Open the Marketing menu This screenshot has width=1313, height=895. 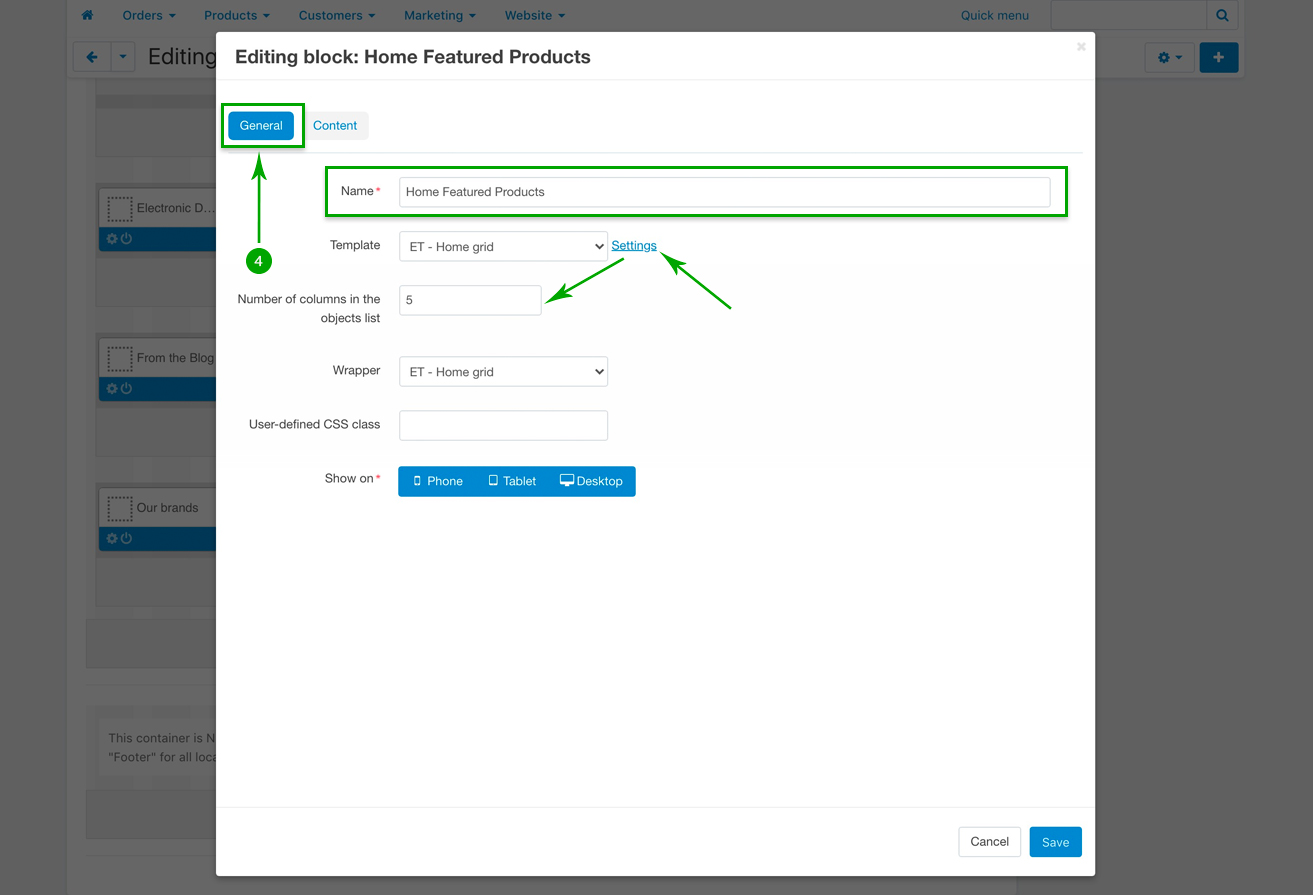(439, 16)
